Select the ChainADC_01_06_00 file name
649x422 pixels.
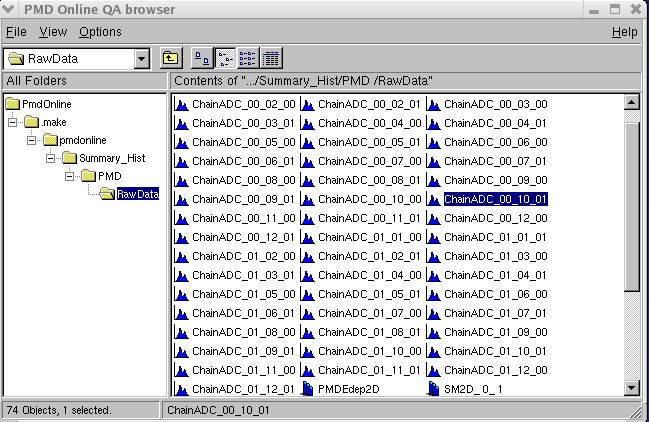click(x=495, y=295)
